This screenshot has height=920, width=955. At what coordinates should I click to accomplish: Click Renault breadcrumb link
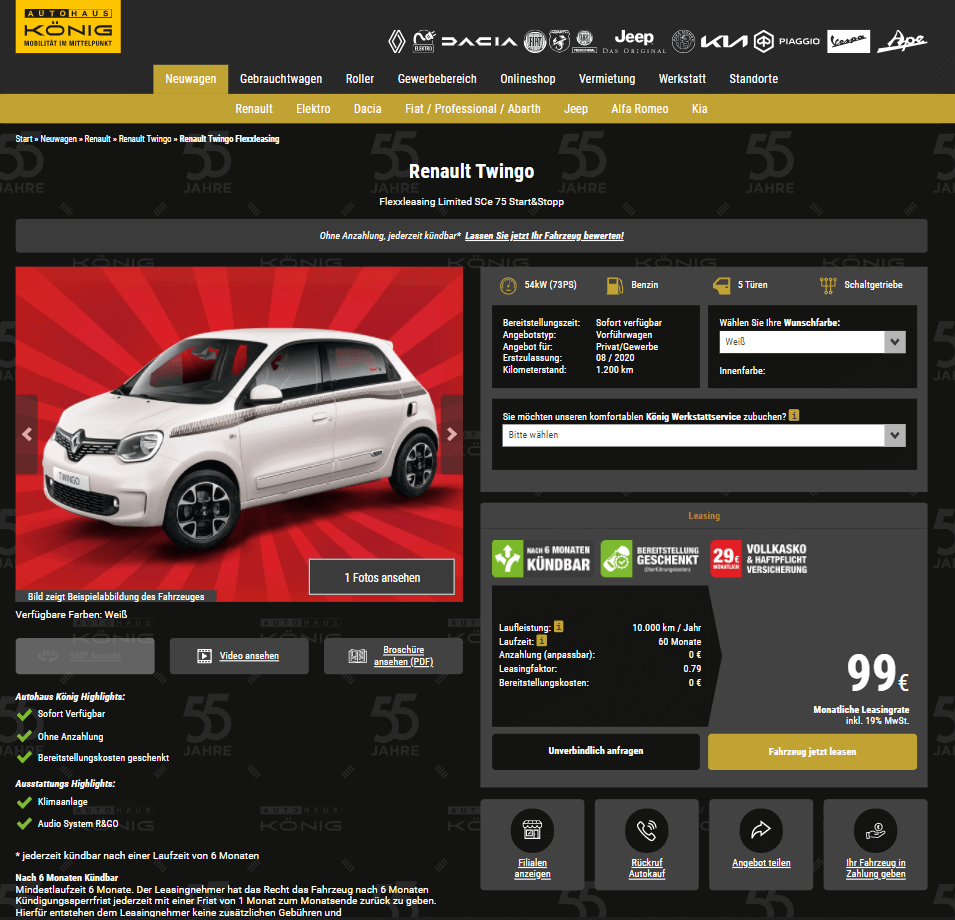97,139
